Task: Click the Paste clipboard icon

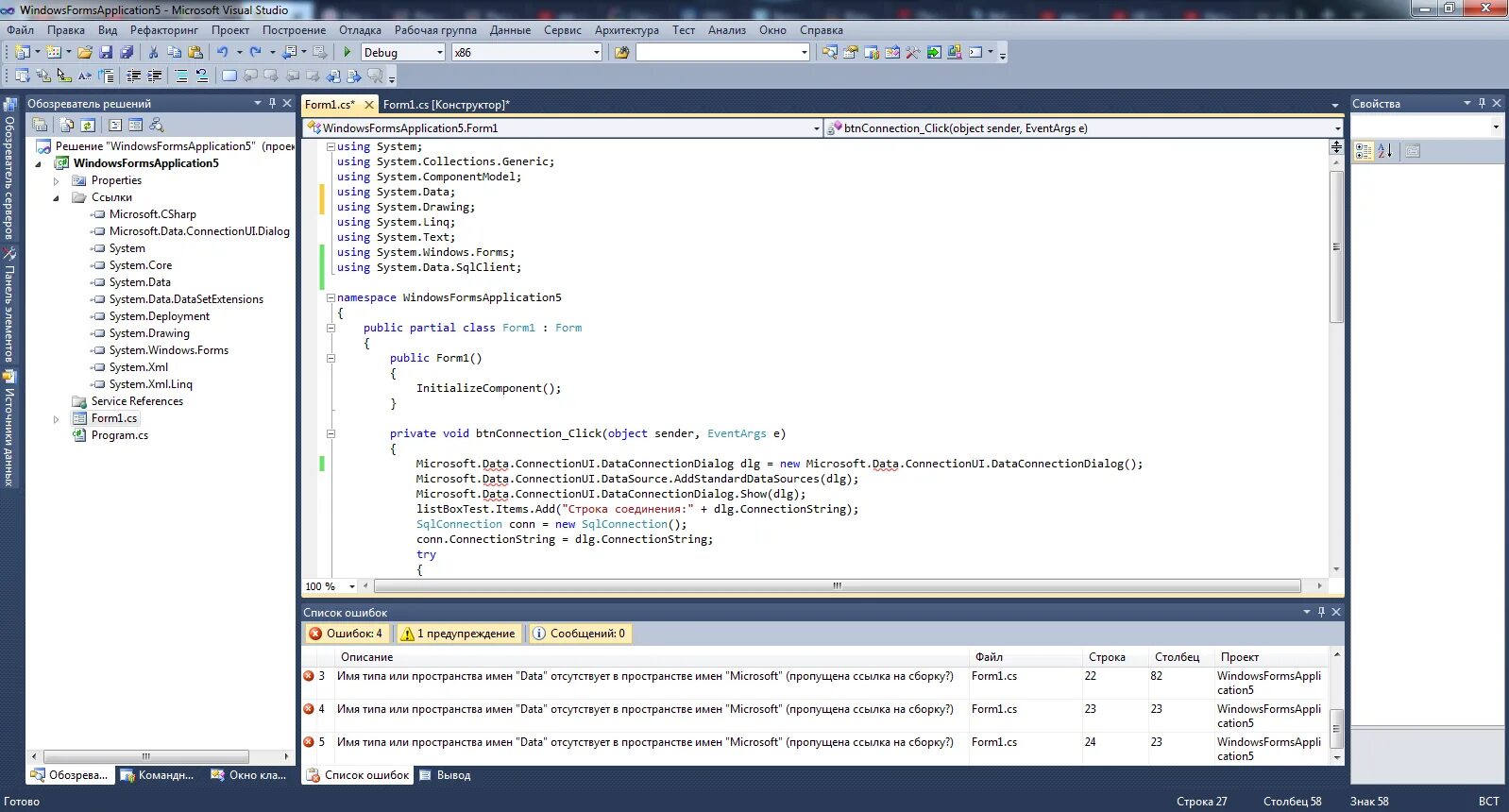Action: point(195,53)
